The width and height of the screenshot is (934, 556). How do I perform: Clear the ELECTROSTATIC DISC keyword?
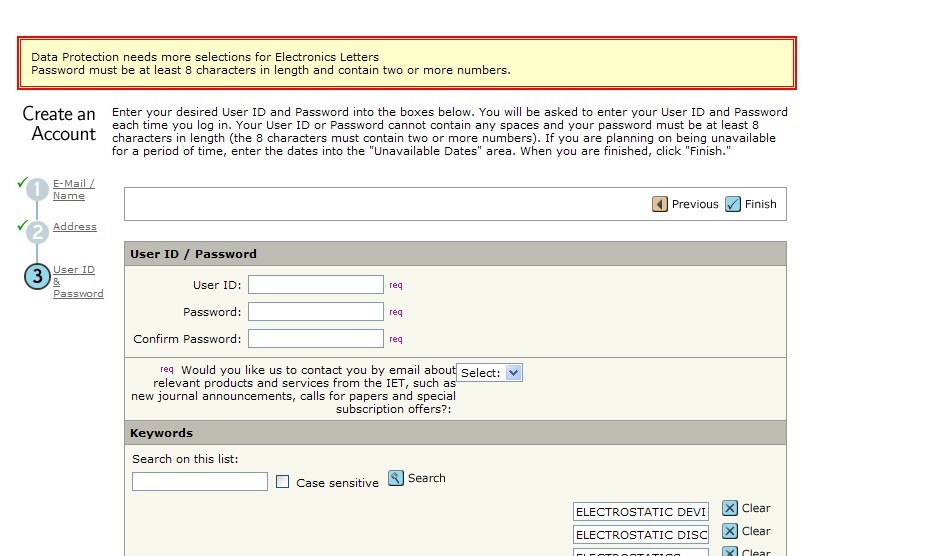(730, 531)
